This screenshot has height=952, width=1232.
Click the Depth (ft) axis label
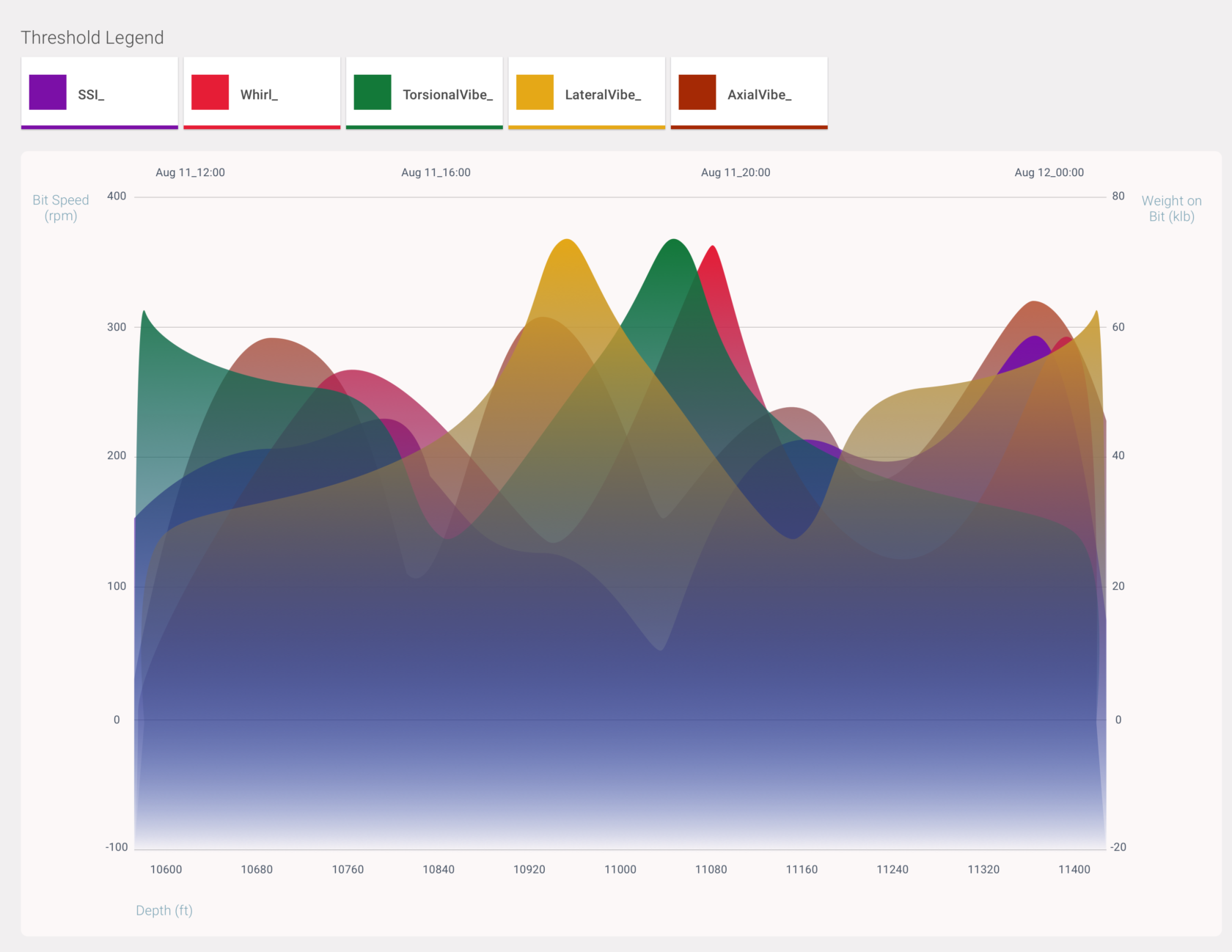[x=164, y=910]
